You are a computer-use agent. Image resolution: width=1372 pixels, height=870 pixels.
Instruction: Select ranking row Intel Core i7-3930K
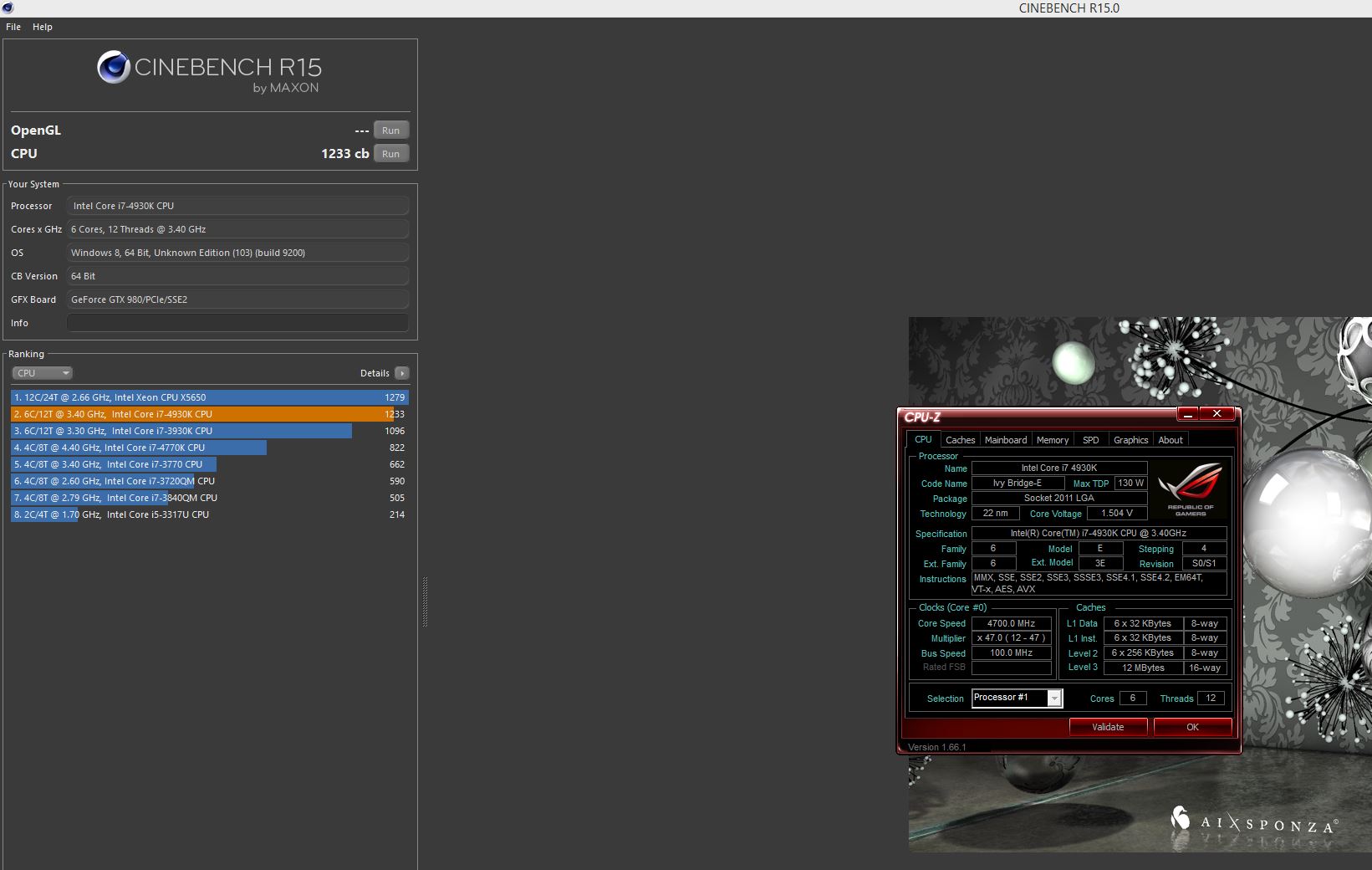pyautogui.click(x=209, y=431)
